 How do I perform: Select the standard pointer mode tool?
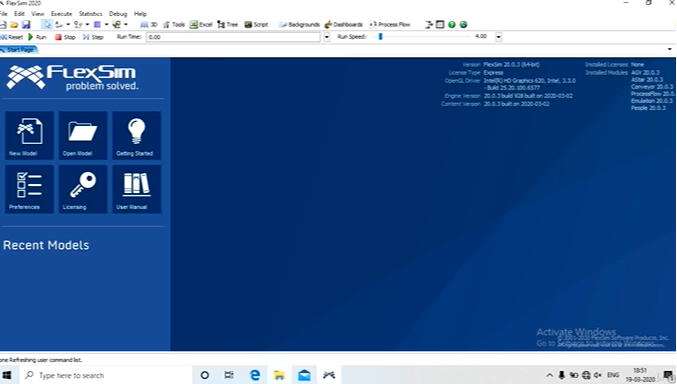[47, 25]
